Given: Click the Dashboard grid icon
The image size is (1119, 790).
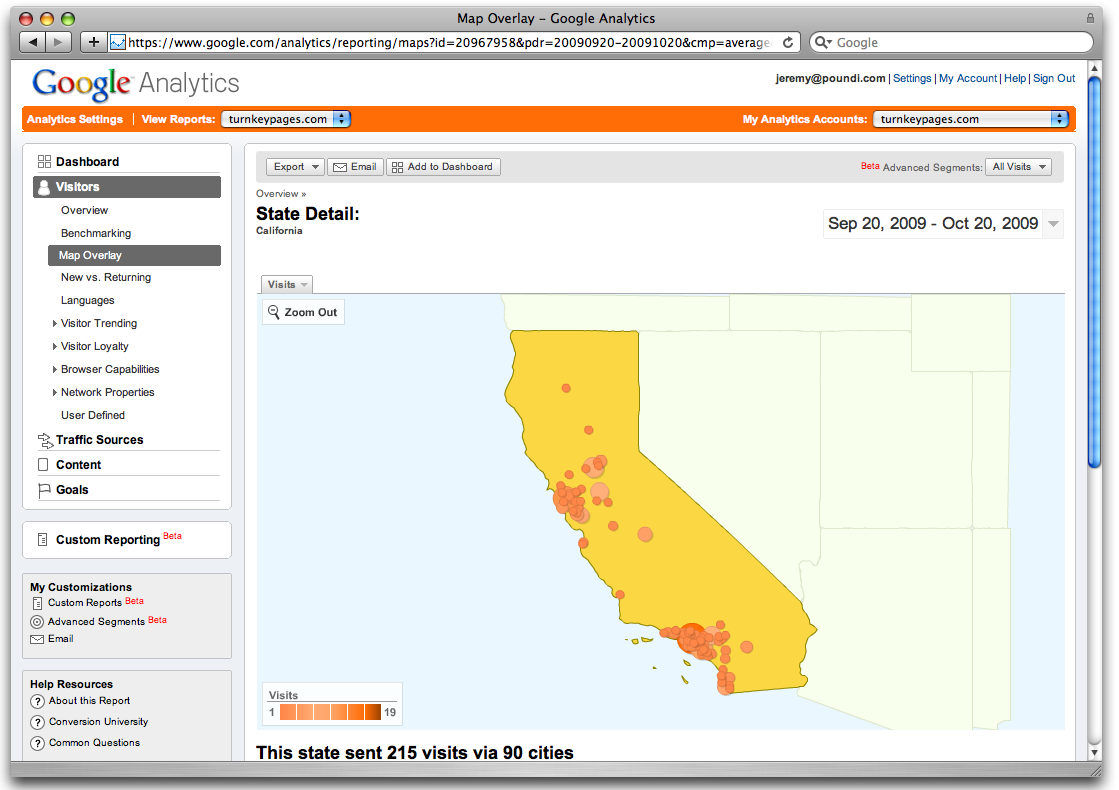Looking at the screenshot, I should tap(44, 161).
